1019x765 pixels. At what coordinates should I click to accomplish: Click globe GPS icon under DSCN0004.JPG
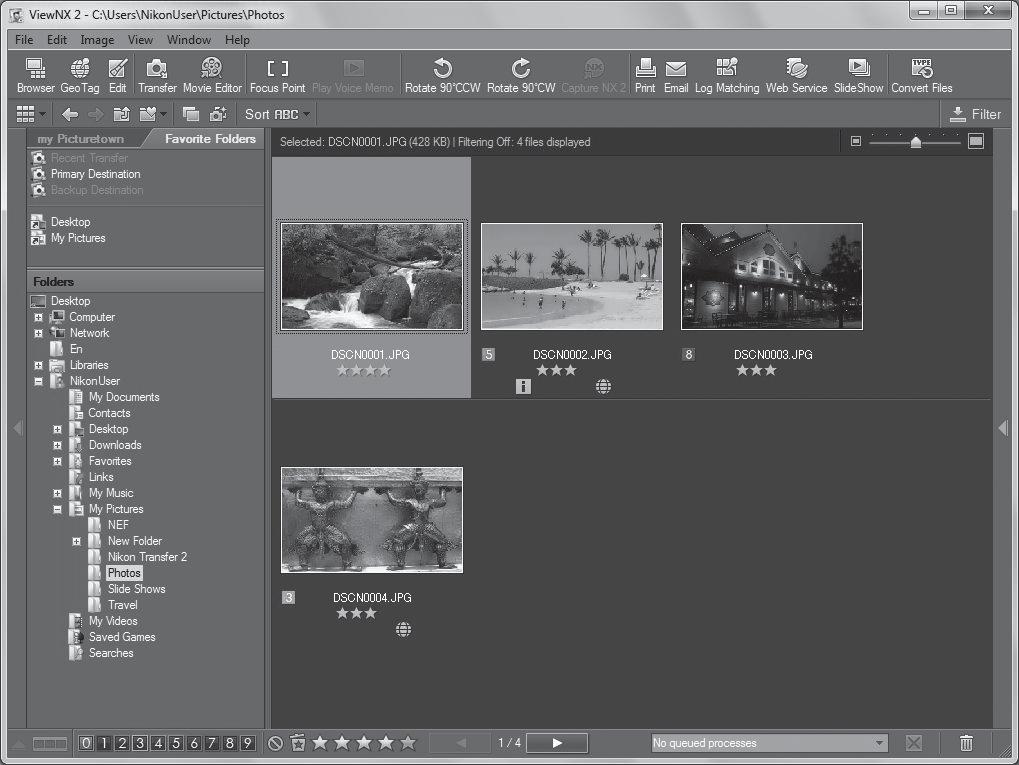point(403,629)
